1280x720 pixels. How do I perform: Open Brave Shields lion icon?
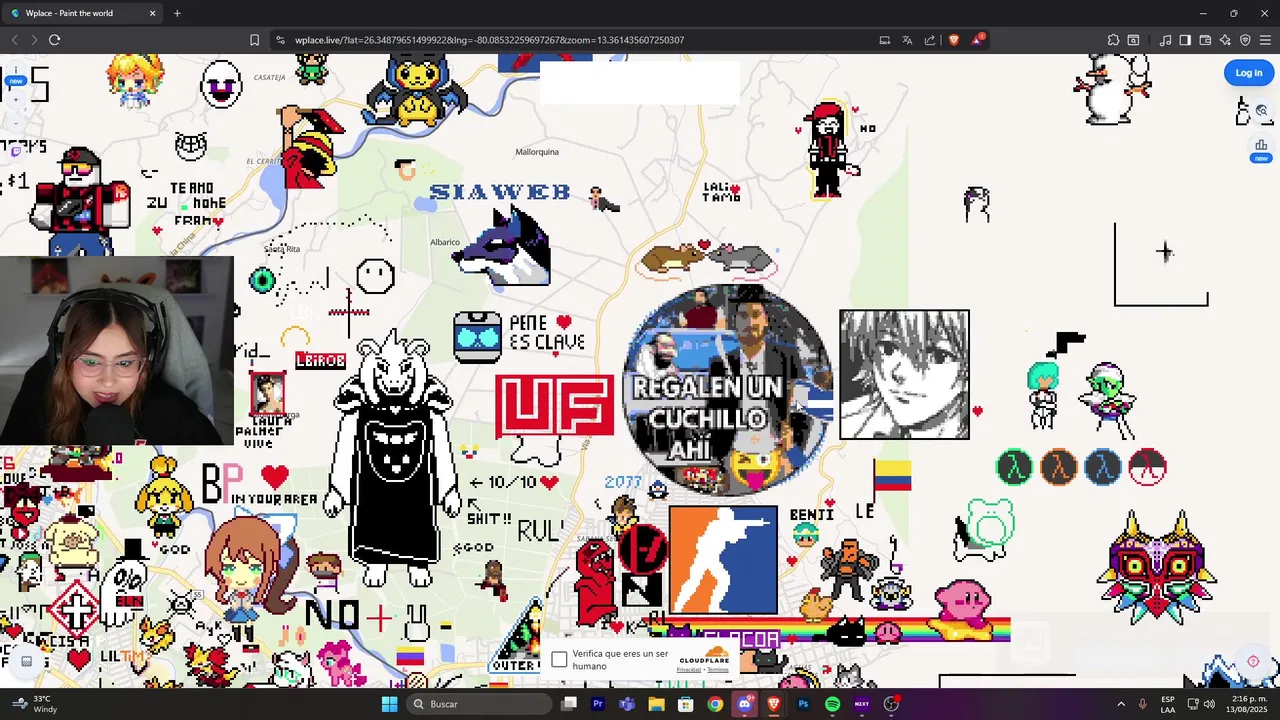point(953,40)
